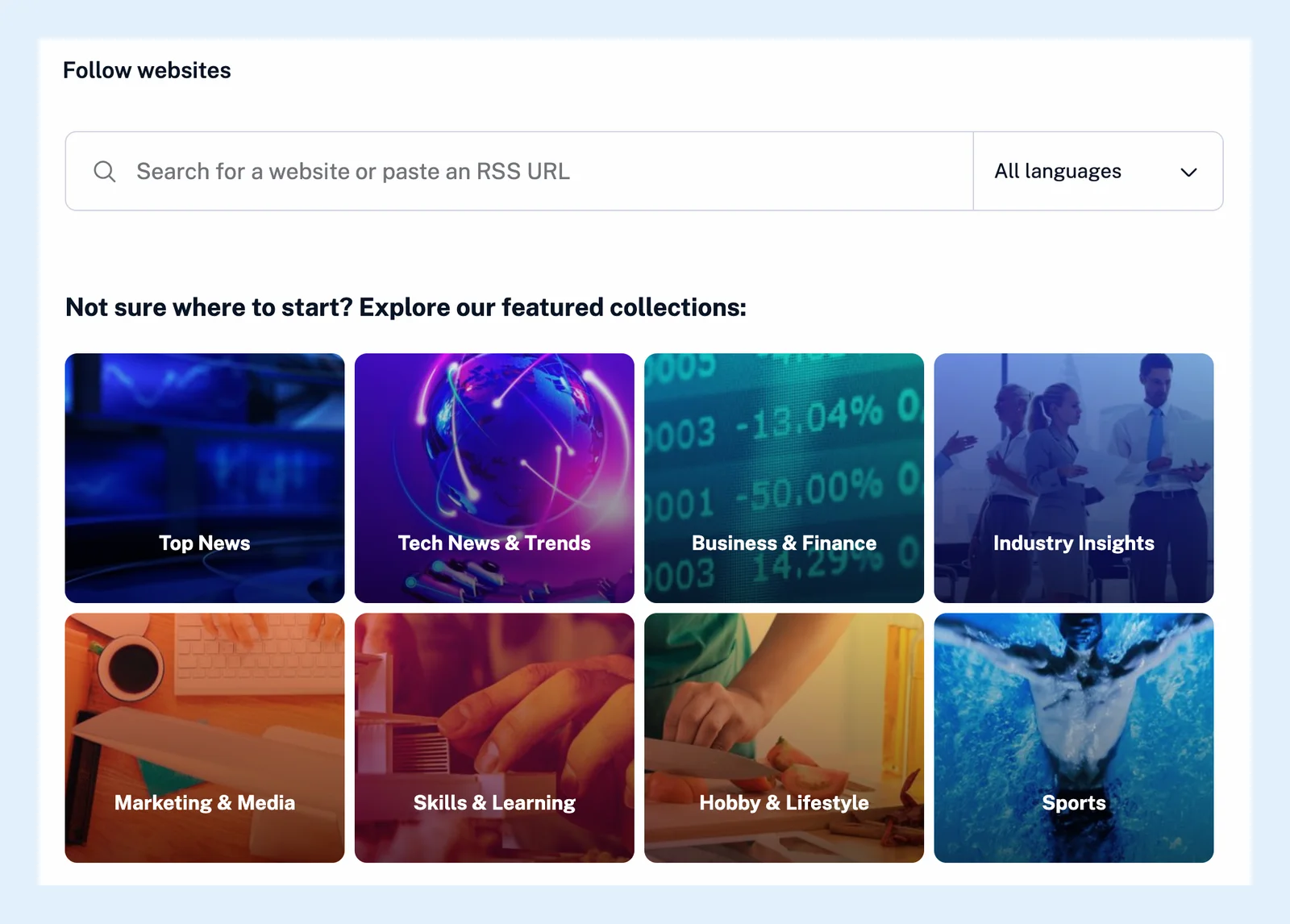This screenshot has width=1290, height=924.
Task: Click the search magnifier icon
Action: click(105, 171)
